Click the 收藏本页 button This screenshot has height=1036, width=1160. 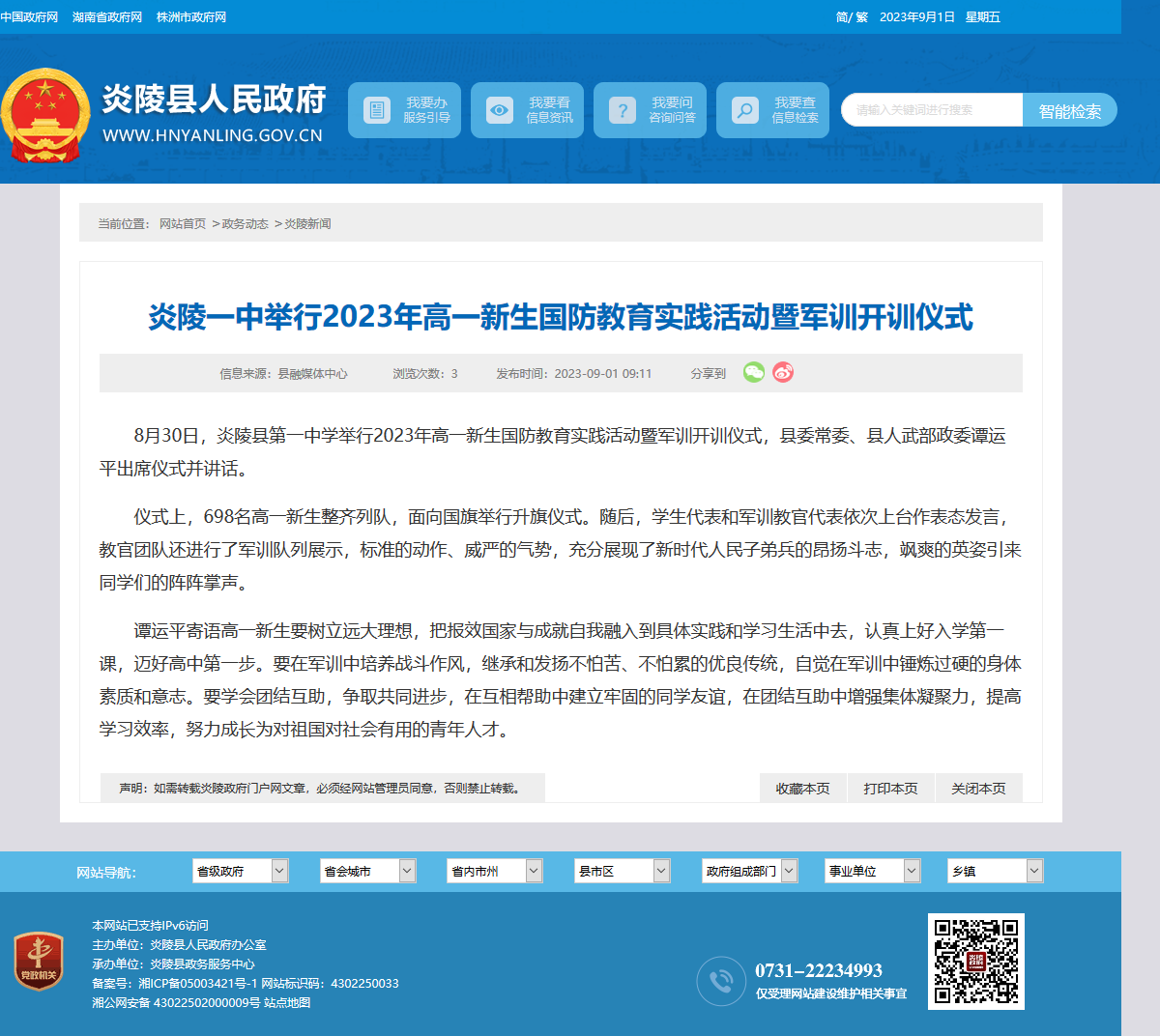point(803,789)
